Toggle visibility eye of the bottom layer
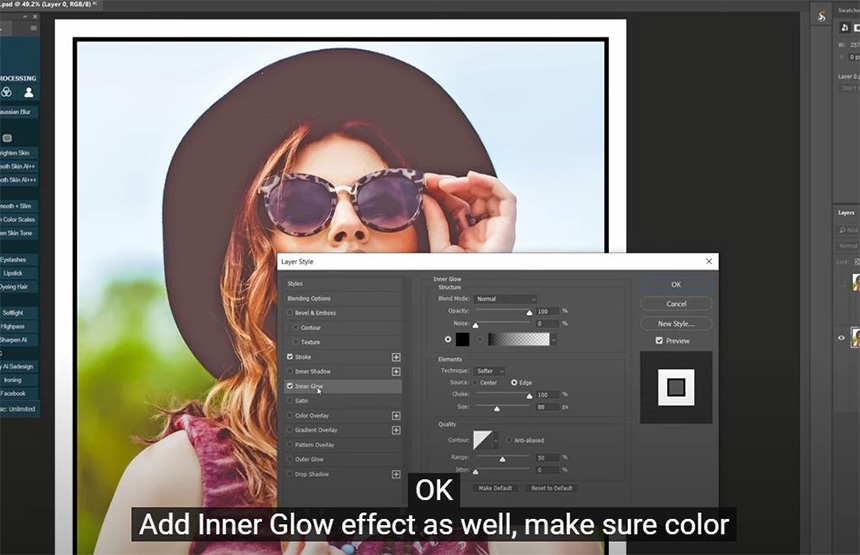The height and width of the screenshot is (555, 860). click(841, 338)
